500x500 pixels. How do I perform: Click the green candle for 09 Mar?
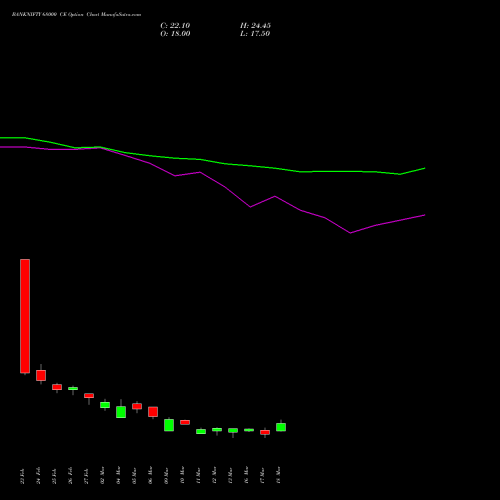169,425
